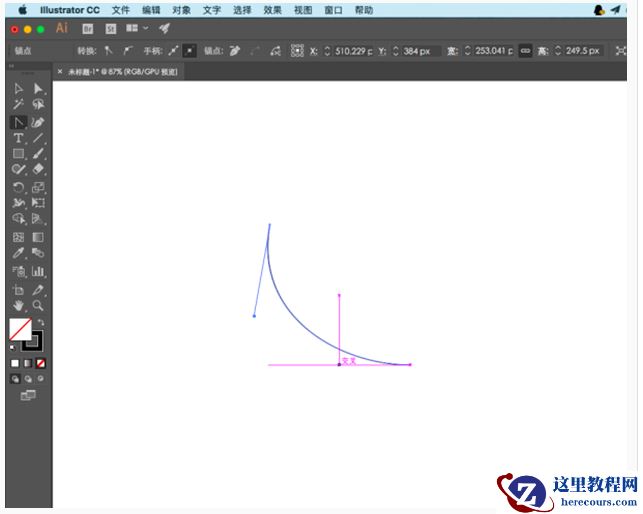
Task: Remove selected anchor points
Action: tap(235, 50)
